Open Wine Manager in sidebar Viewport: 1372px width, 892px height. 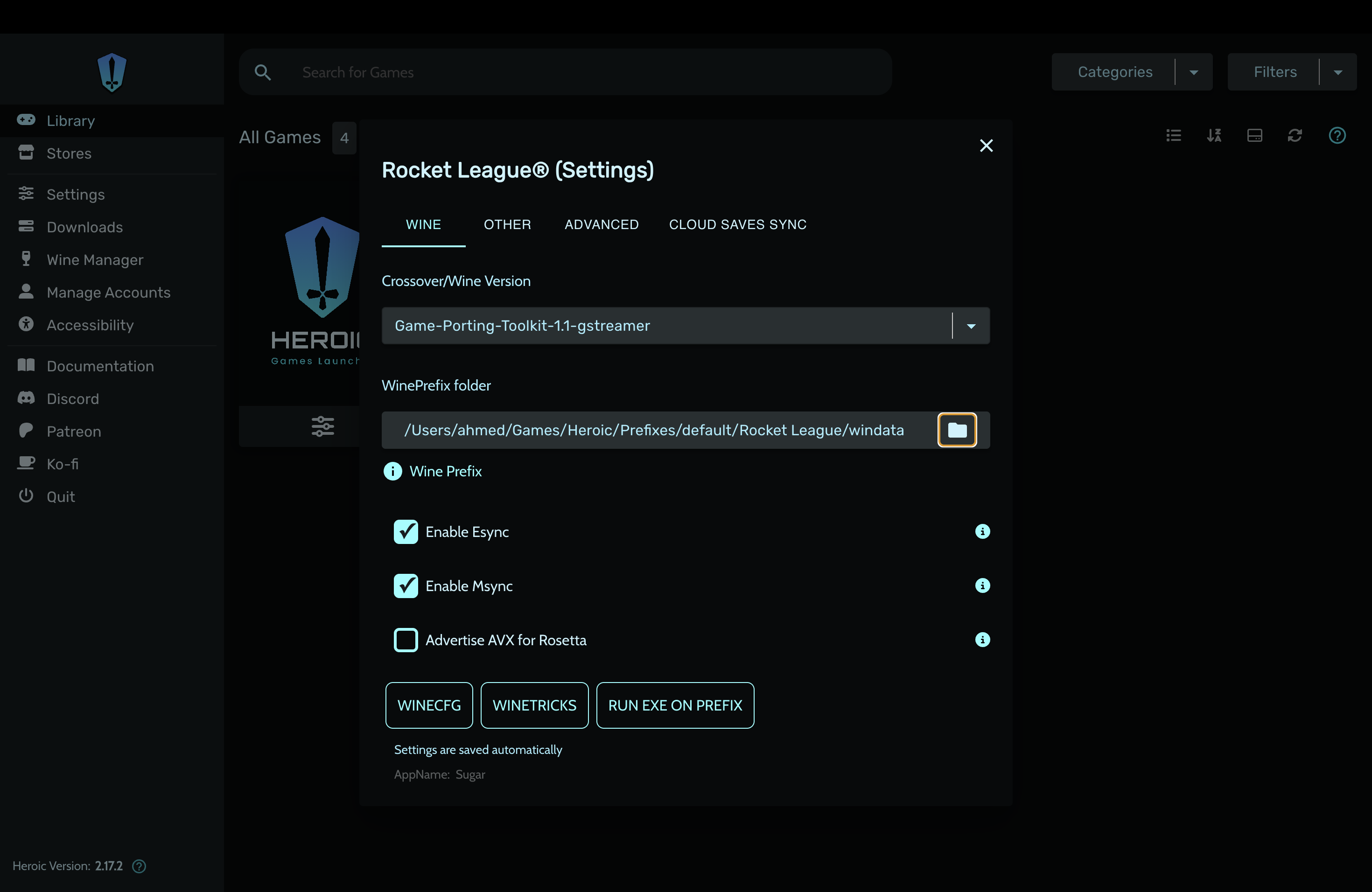pyautogui.click(x=95, y=260)
